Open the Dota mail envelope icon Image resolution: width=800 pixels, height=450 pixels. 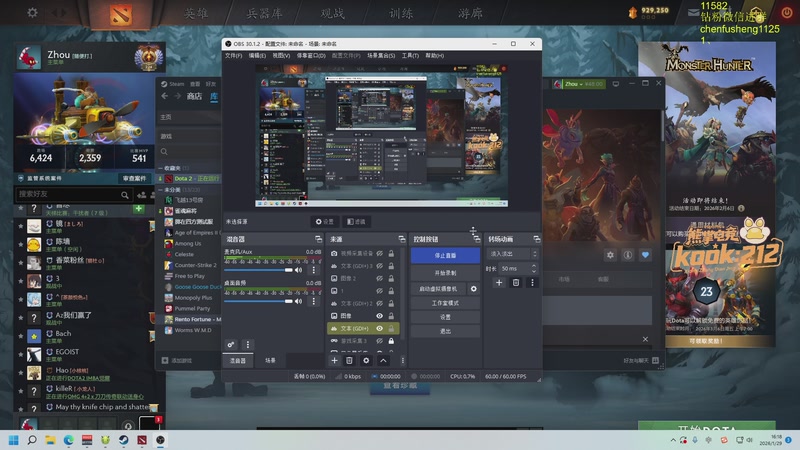point(693,13)
